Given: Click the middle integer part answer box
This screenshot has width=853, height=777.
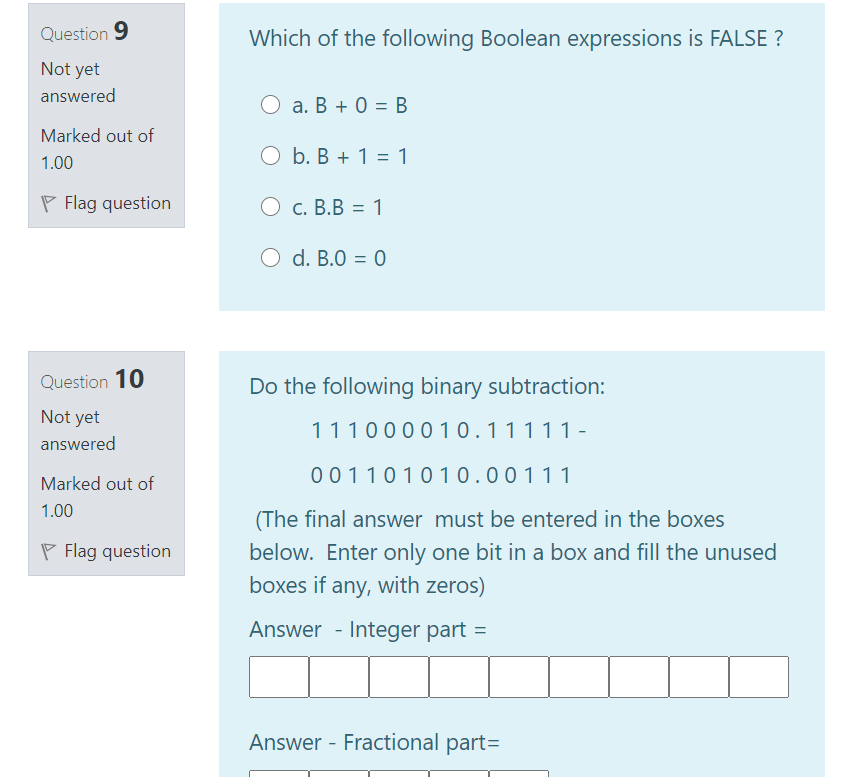Looking at the screenshot, I should 518,676.
